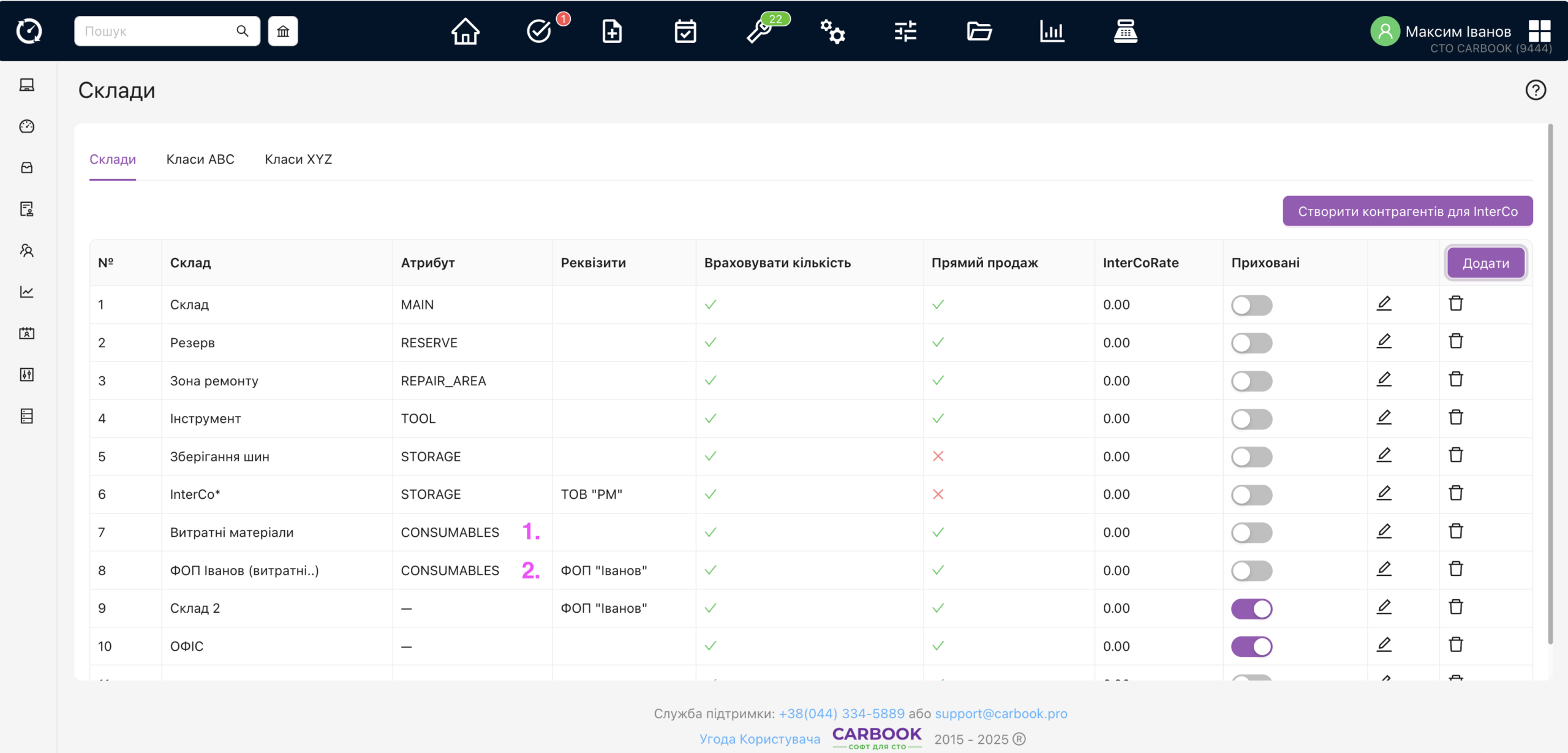Open the calendar check icon in top bar
1568x753 pixels.
click(x=685, y=31)
